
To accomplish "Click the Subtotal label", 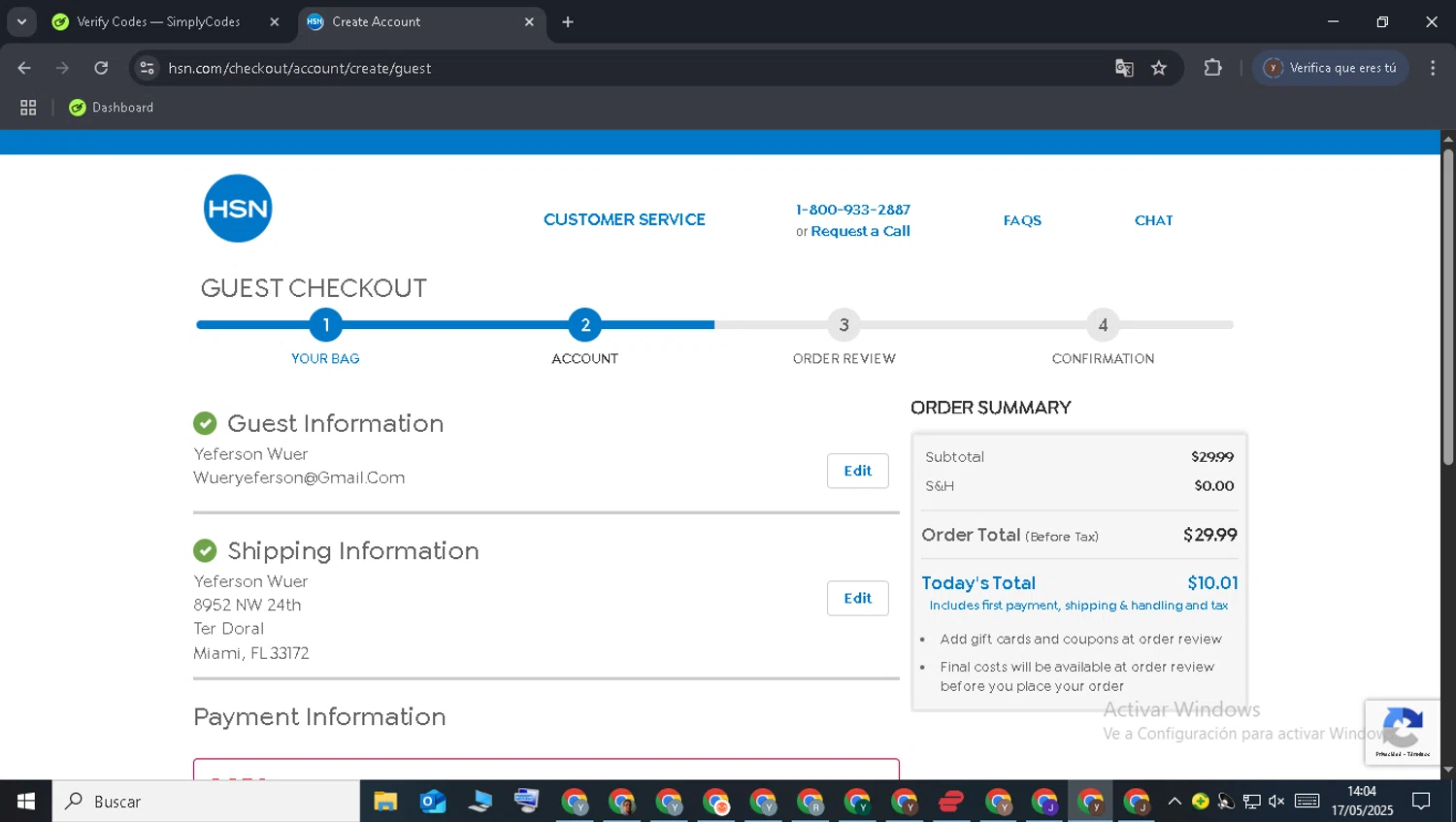I will pos(954,457).
